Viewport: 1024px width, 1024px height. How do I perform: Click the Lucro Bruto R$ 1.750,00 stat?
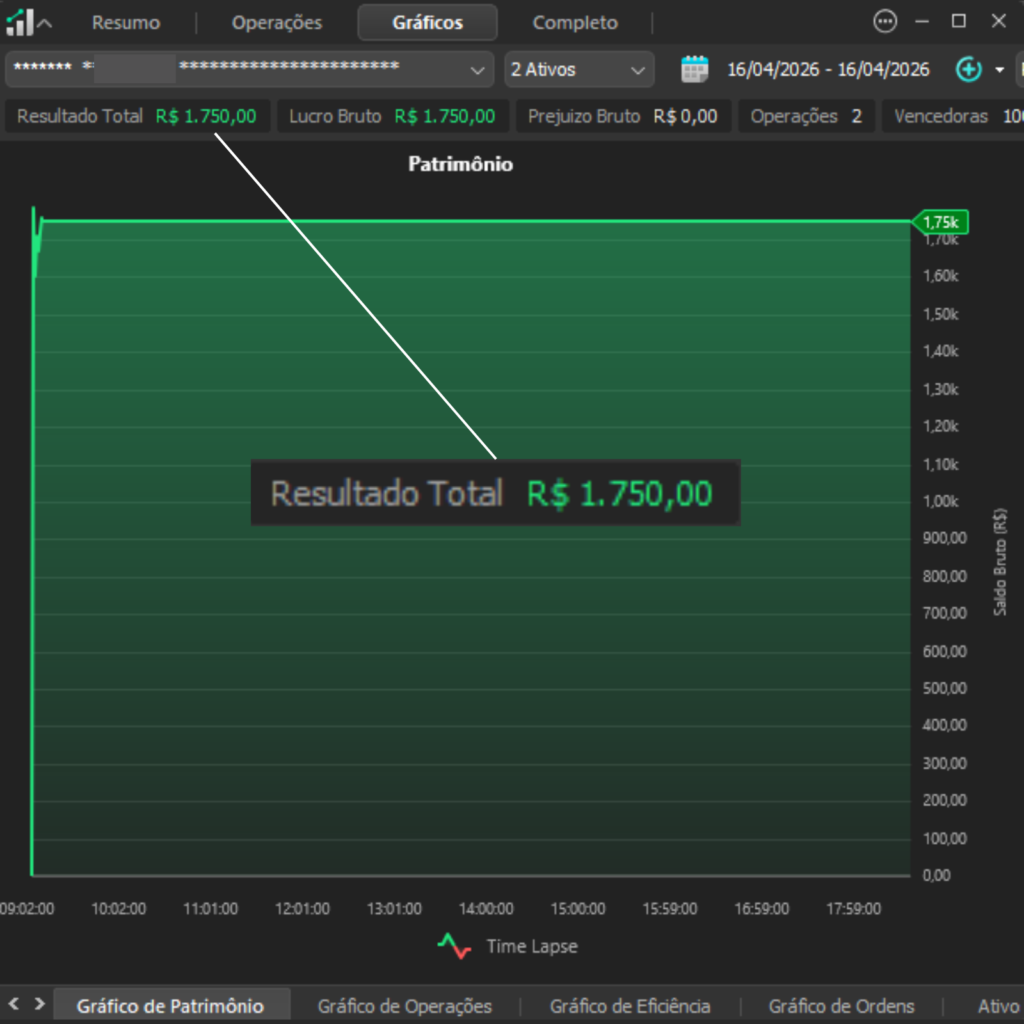[392, 116]
